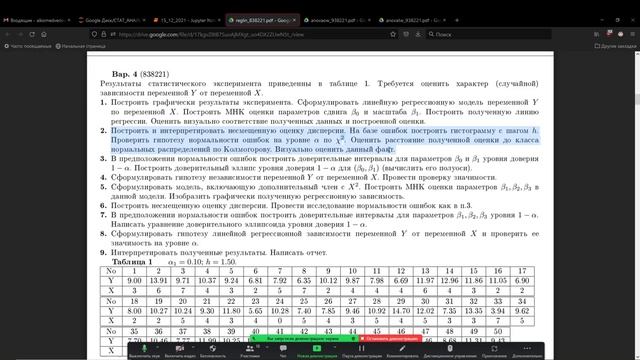Switch to Gmail inbox tab
This screenshot has height=360, width=640.
[x=36, y=20]
